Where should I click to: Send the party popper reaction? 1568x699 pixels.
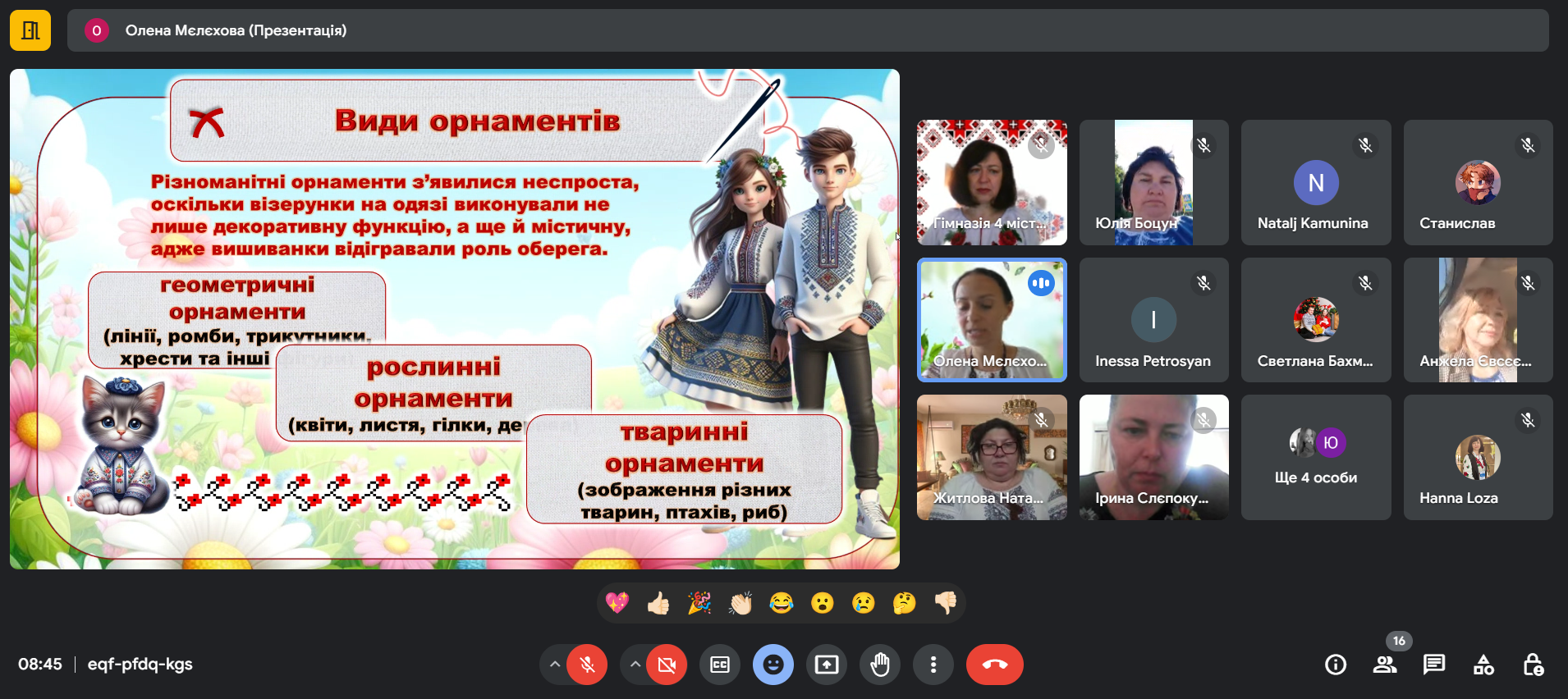699,604
